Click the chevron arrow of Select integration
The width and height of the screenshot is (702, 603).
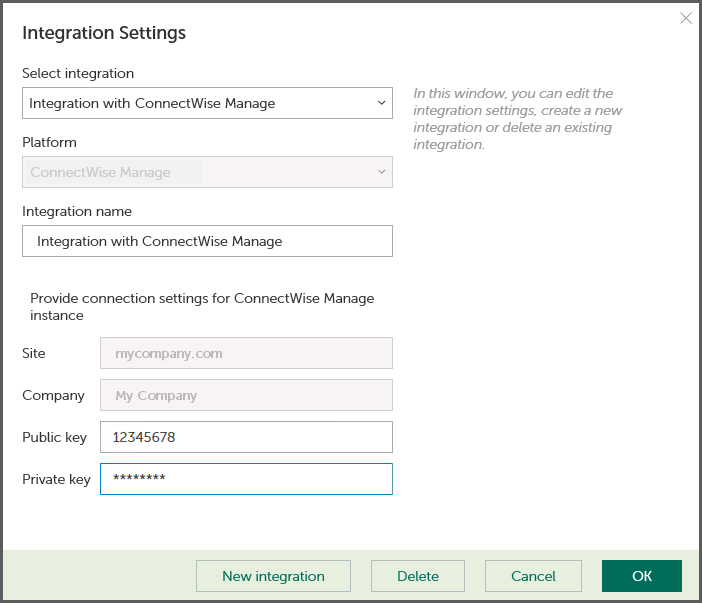click(381, 103)
